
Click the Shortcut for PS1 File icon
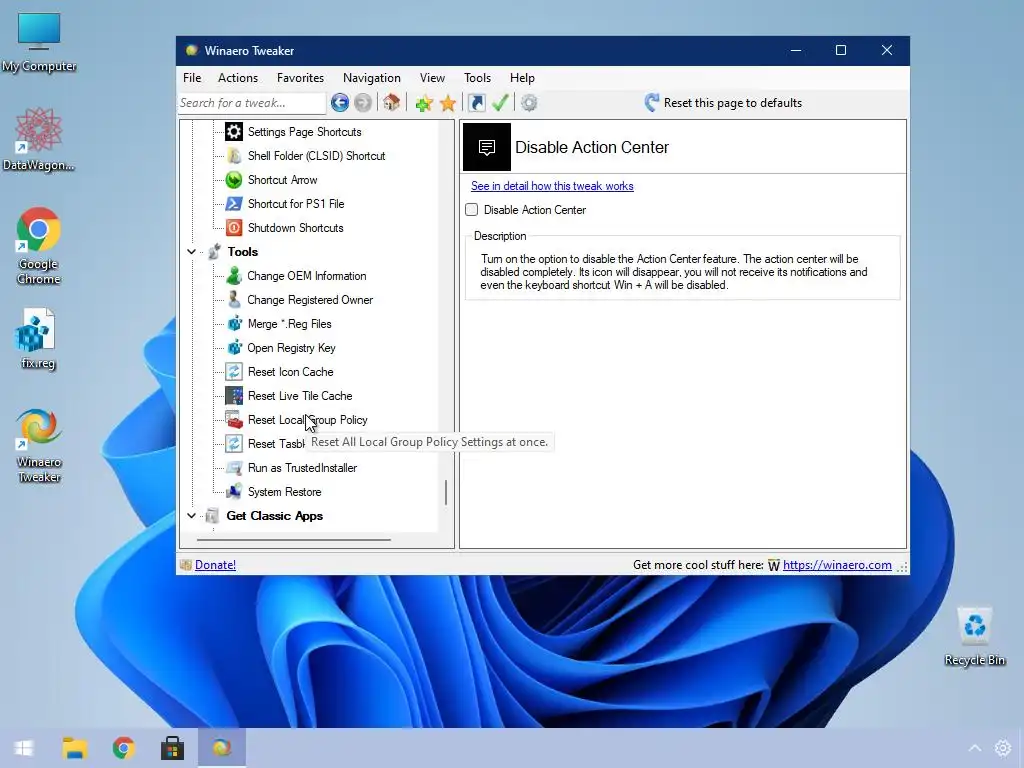234,204
